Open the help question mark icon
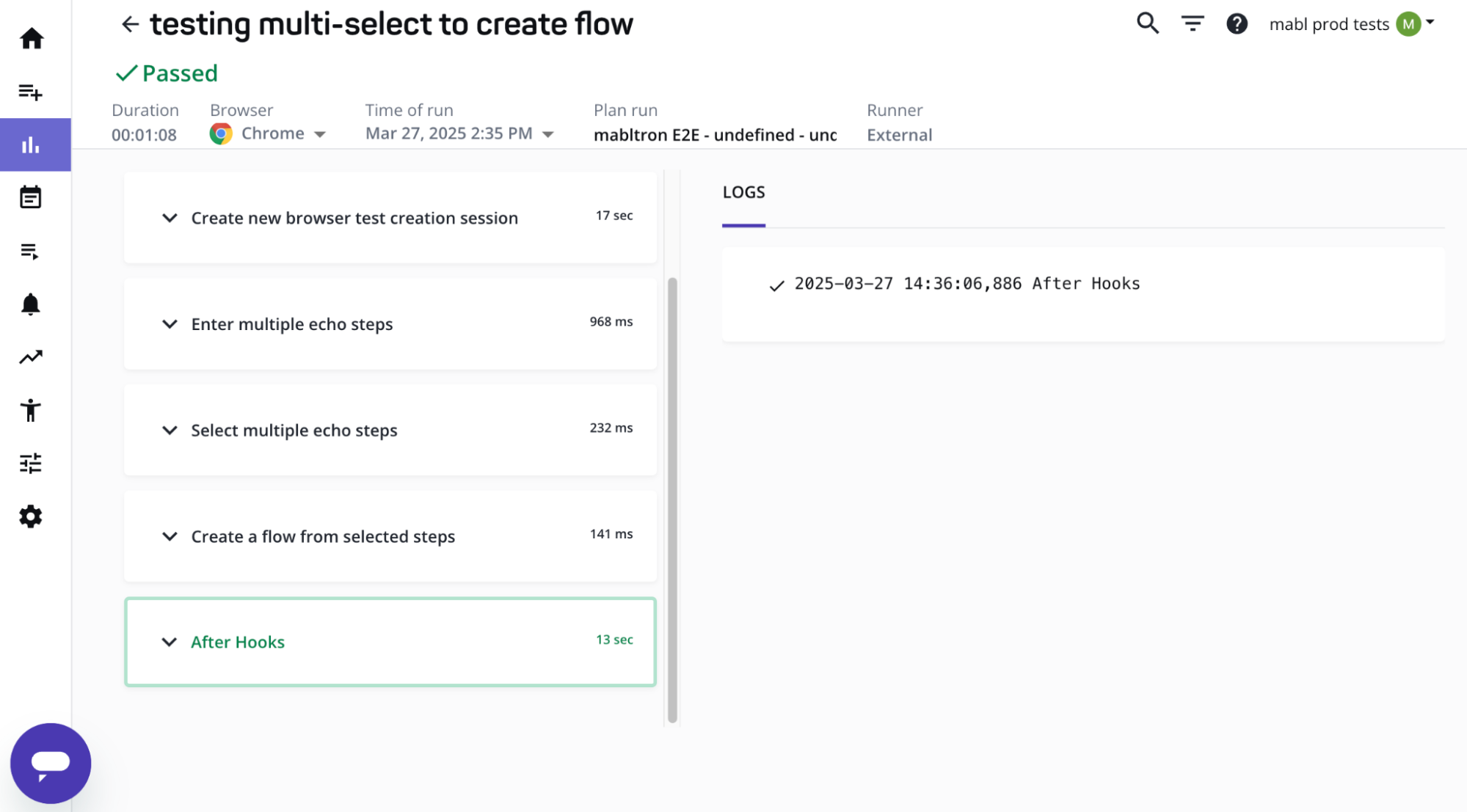Image resolution: width=1467 pixels, height=812 pixels. click(x=1237, y=23)
